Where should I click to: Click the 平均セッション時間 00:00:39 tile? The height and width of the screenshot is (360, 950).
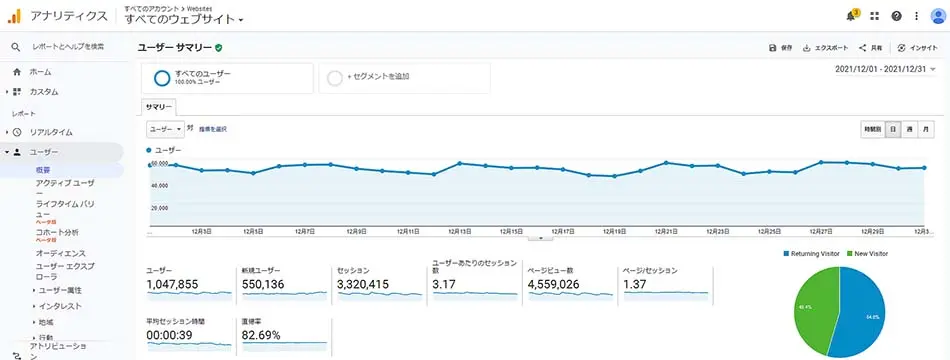pyautogui.click(x=189, y=335)
